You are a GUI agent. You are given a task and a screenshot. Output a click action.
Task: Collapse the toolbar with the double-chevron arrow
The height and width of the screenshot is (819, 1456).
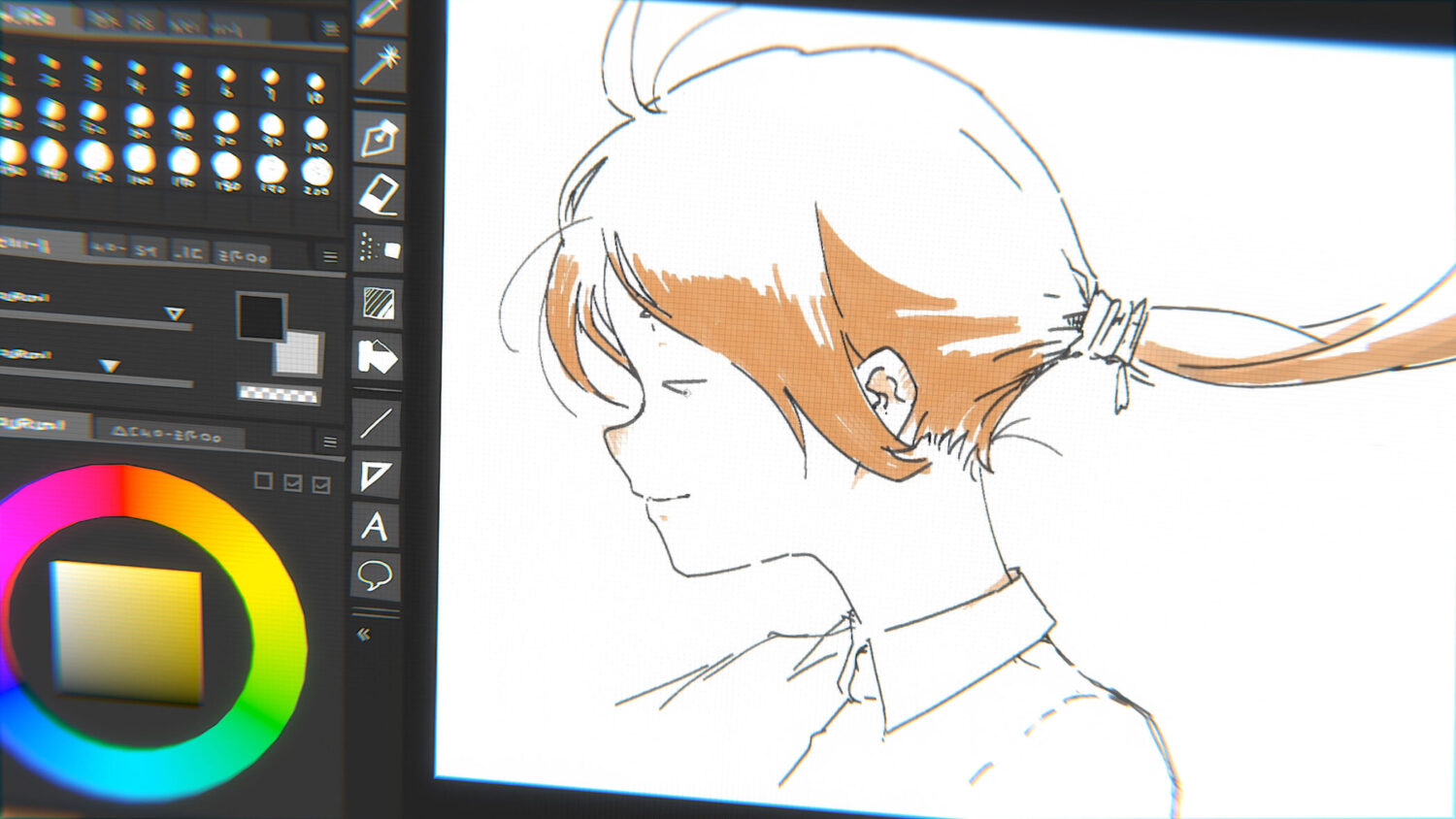pyautogui.click(x=364, y=635)
